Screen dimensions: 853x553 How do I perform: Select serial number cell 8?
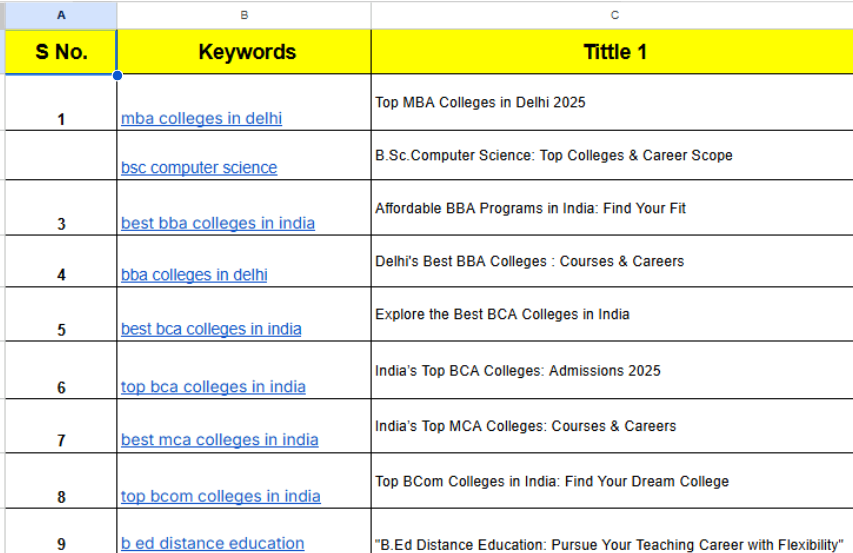[61, 481]
